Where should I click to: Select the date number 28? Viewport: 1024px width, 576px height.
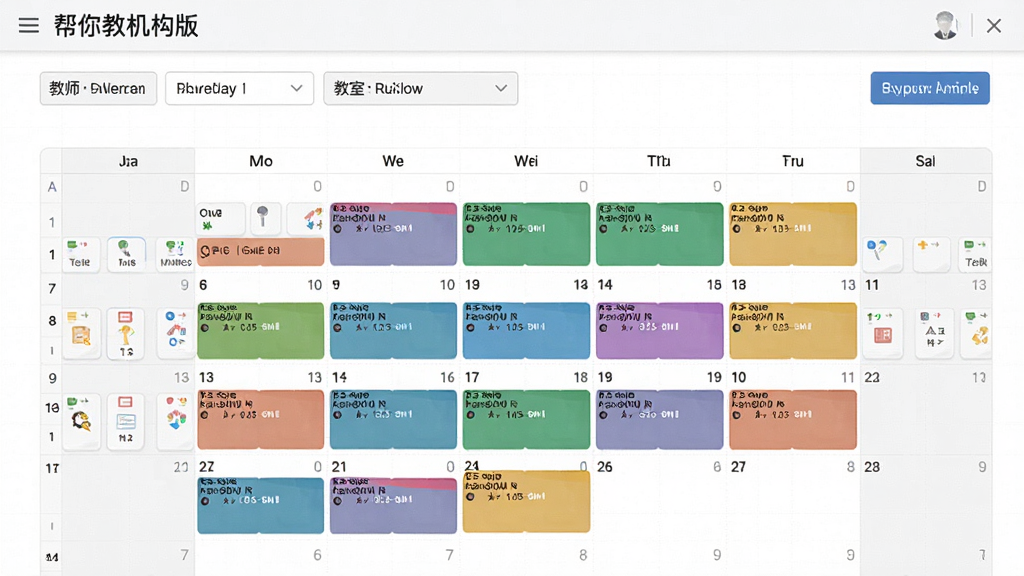[872, 467]
